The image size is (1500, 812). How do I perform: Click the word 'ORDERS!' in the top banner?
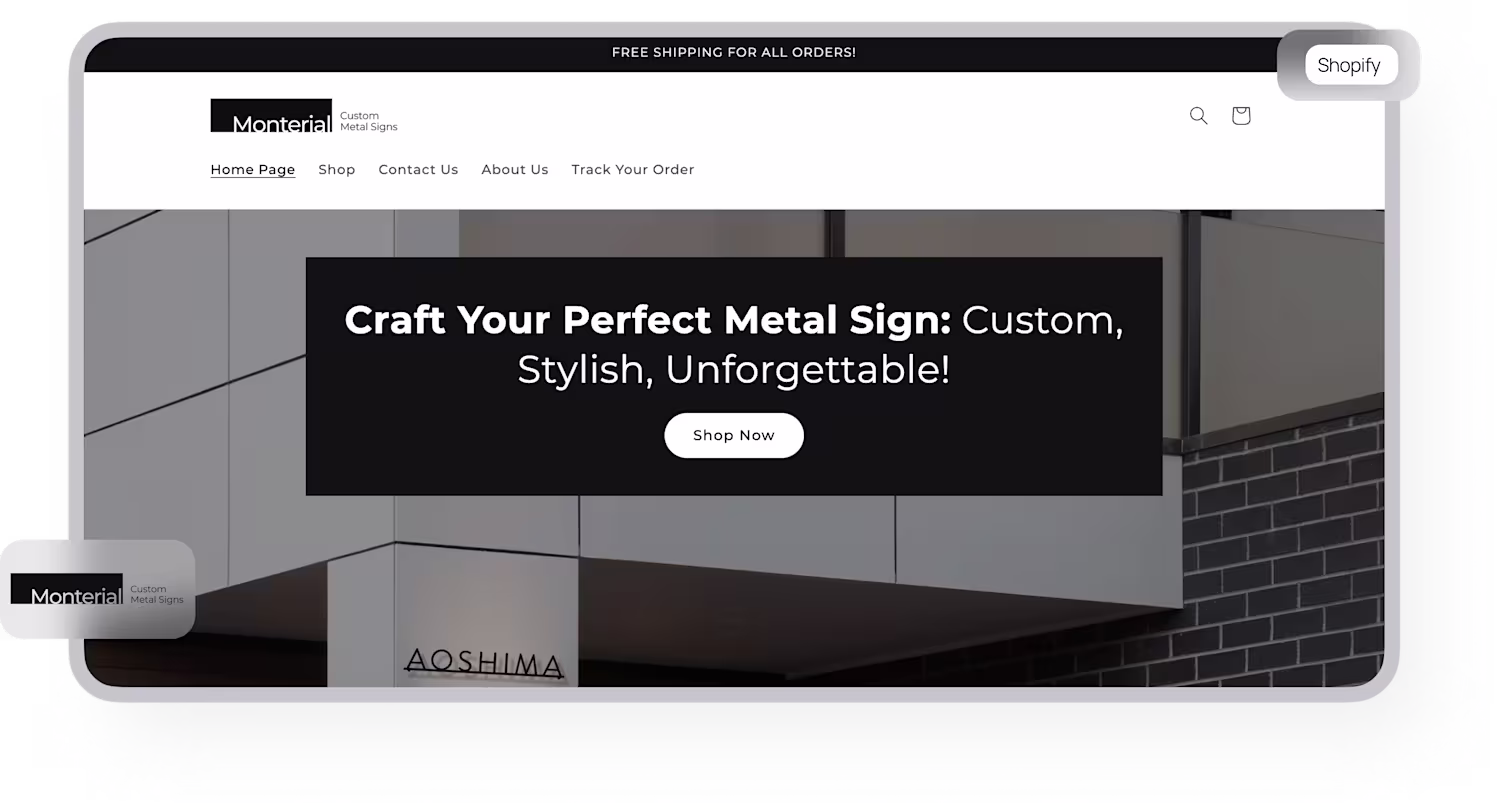coord(821,52)
